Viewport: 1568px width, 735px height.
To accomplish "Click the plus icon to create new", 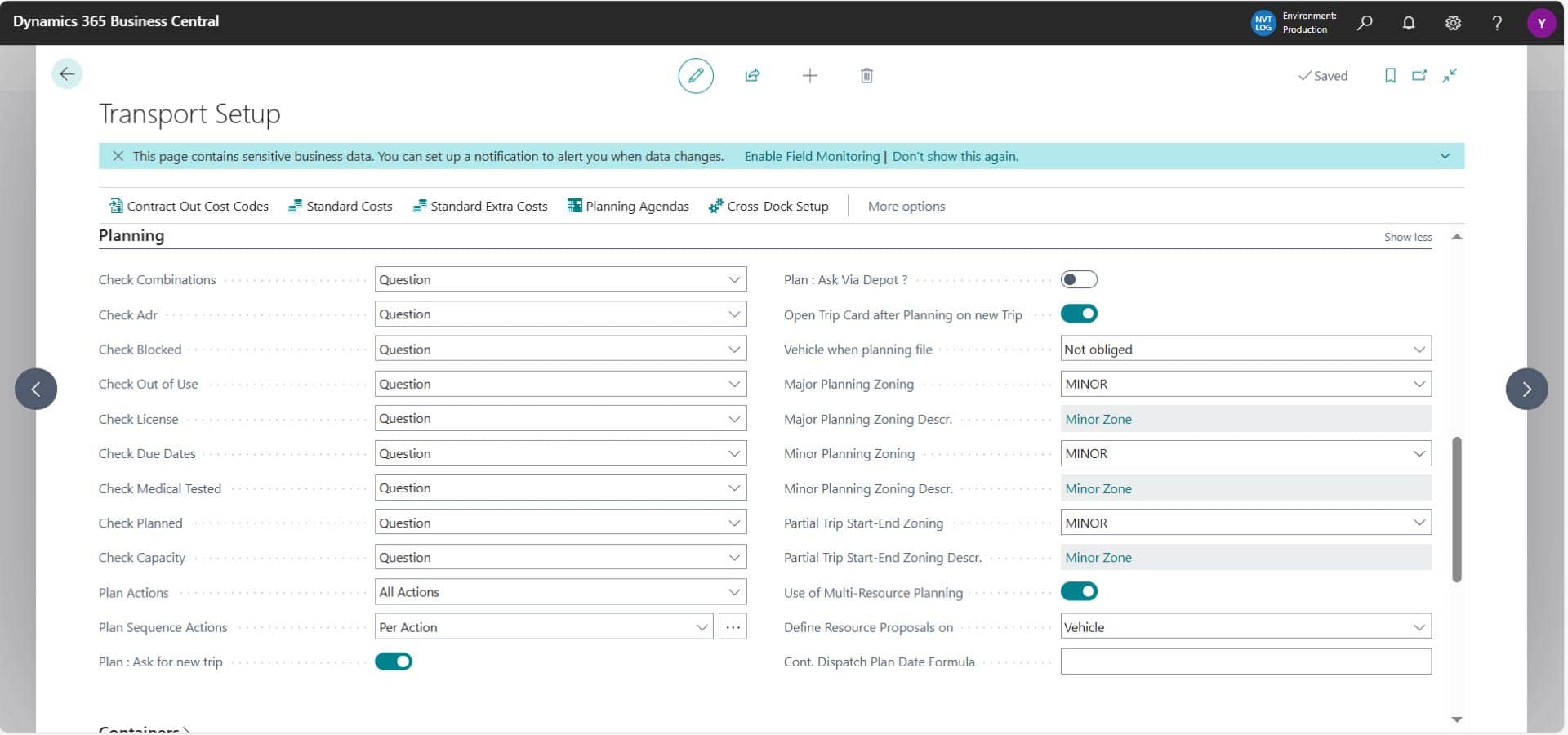I will [x=809, y=75].
